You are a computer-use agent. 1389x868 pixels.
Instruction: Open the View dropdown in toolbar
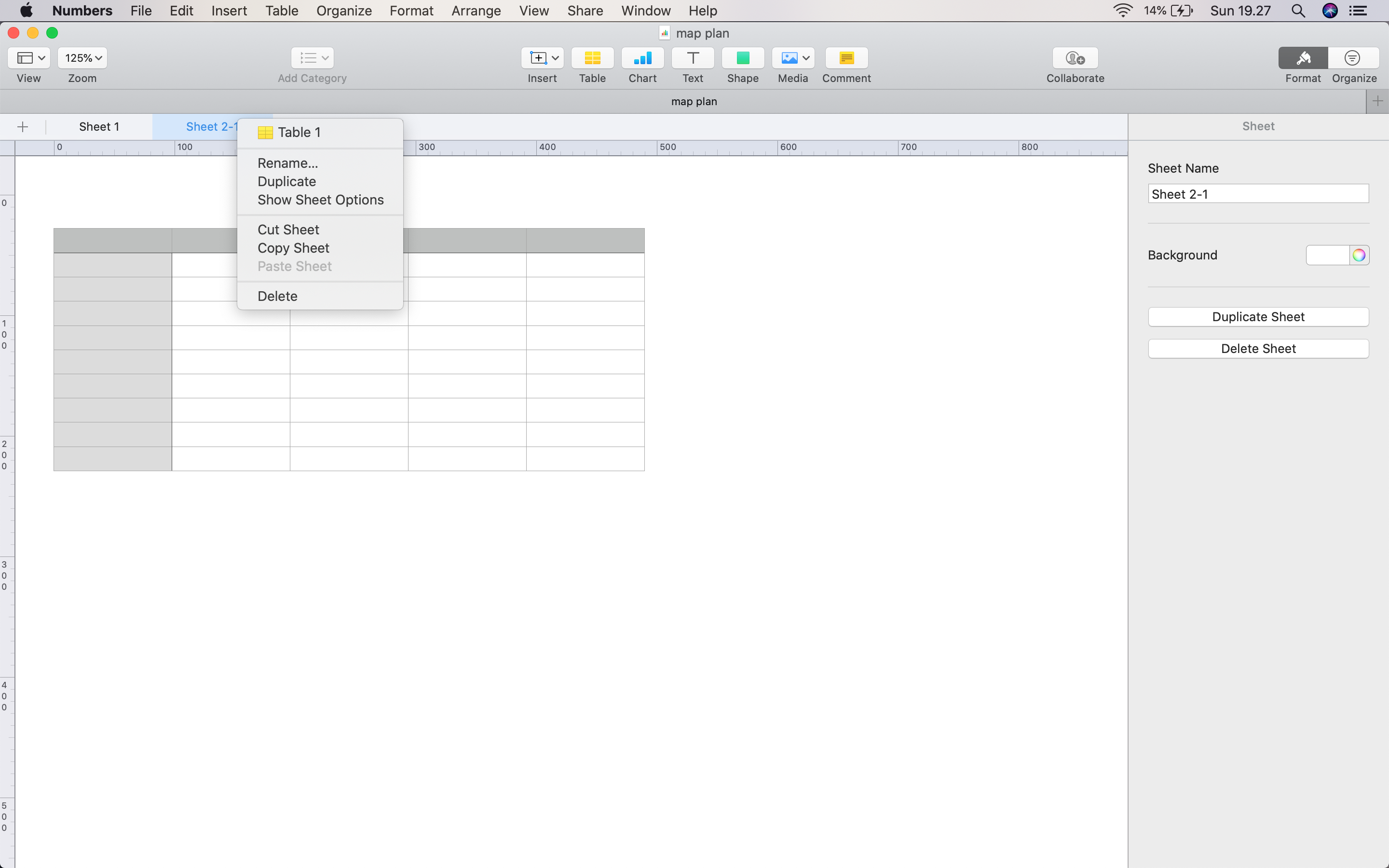click(29, 58)
